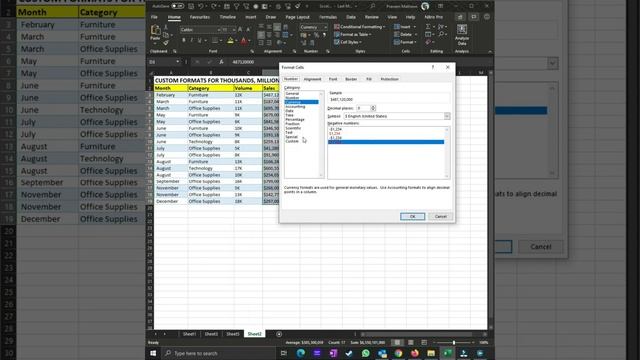Image resolution: width=640 pixels, height=360 pixels.
Task: Open Microsoft Edge from the taskbar
Action: pos(300,353)
